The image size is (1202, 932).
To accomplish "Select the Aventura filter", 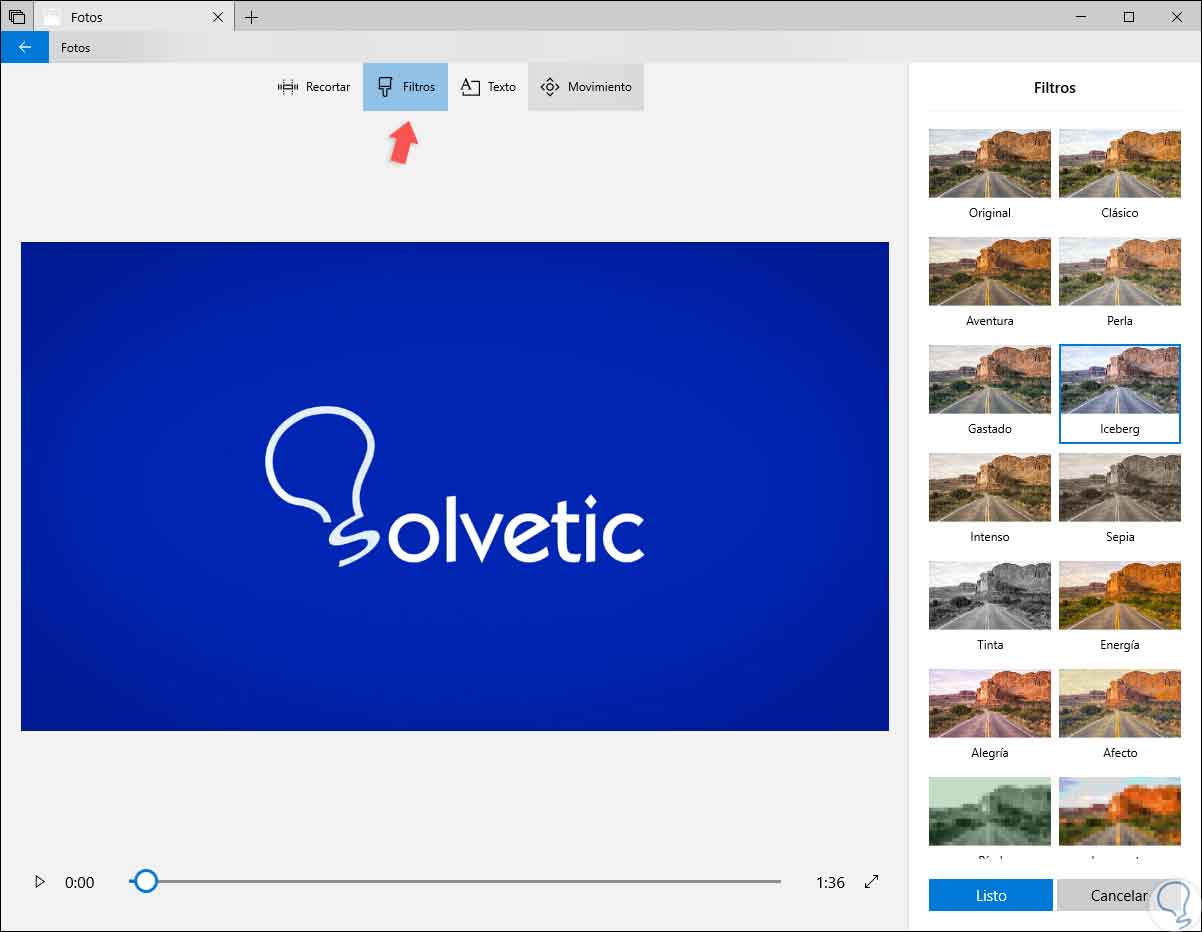I will tap(989, 272).
